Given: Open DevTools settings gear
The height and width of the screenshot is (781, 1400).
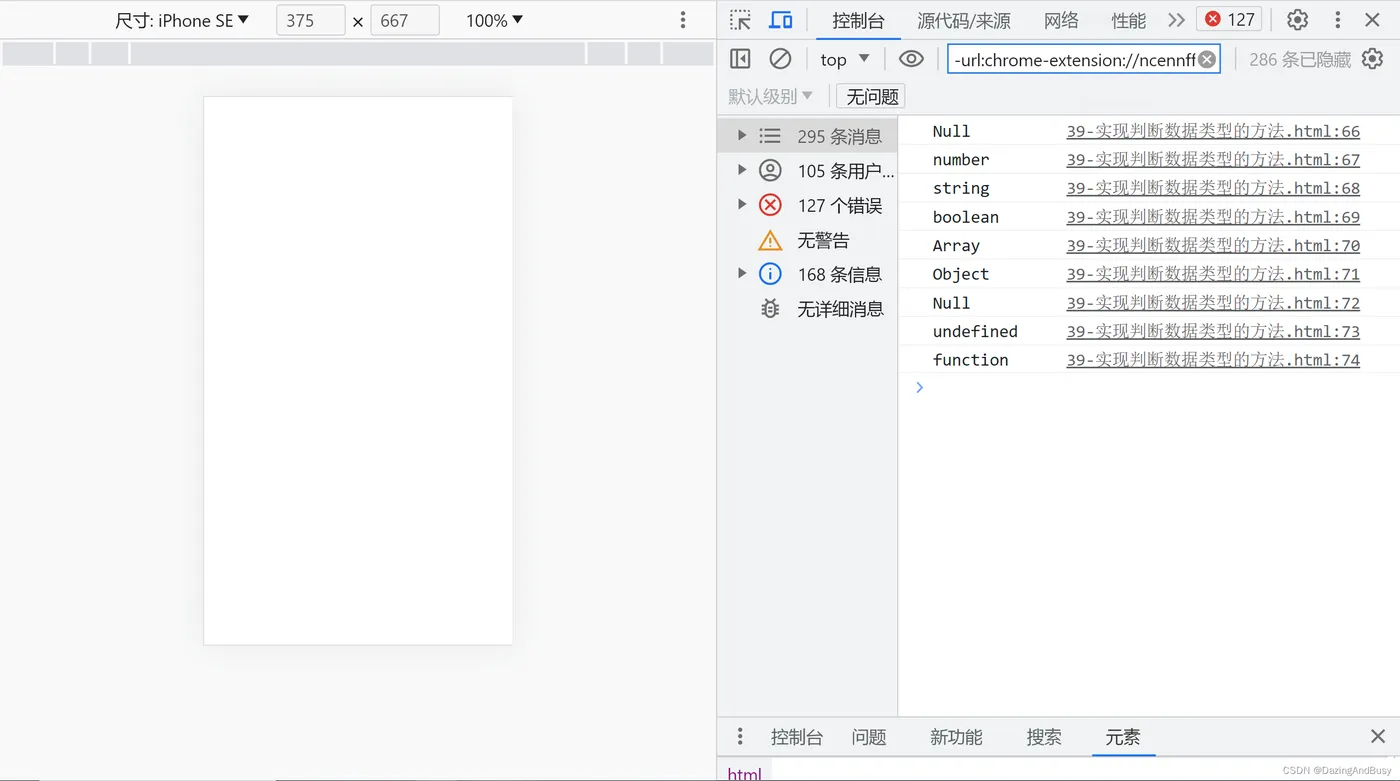Looking at the screenshot, I should (x=1298, y=20).
